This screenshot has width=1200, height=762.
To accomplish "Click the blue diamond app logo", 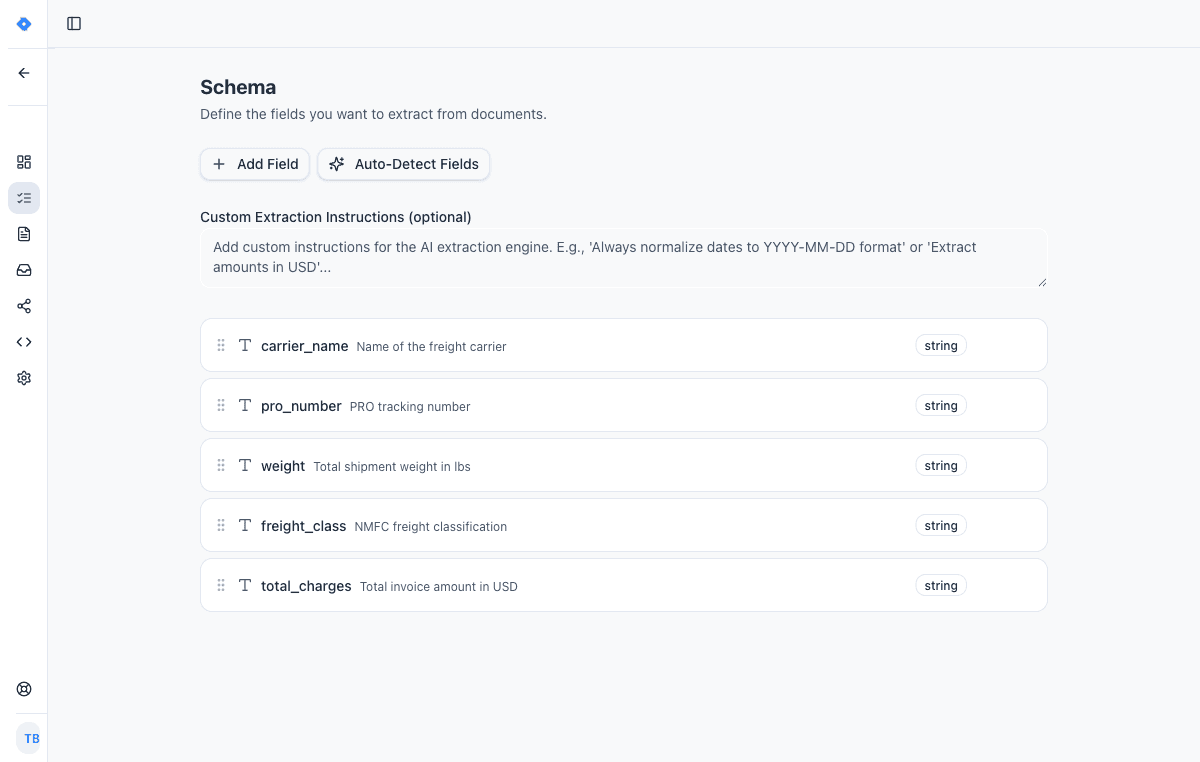I will pos(23,23).
